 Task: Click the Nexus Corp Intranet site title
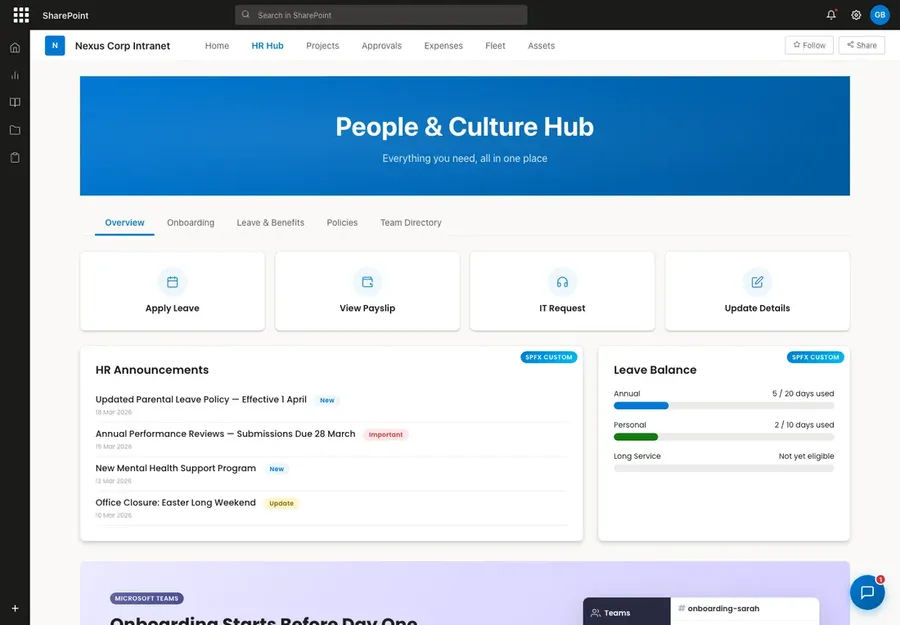pos(122,45)
